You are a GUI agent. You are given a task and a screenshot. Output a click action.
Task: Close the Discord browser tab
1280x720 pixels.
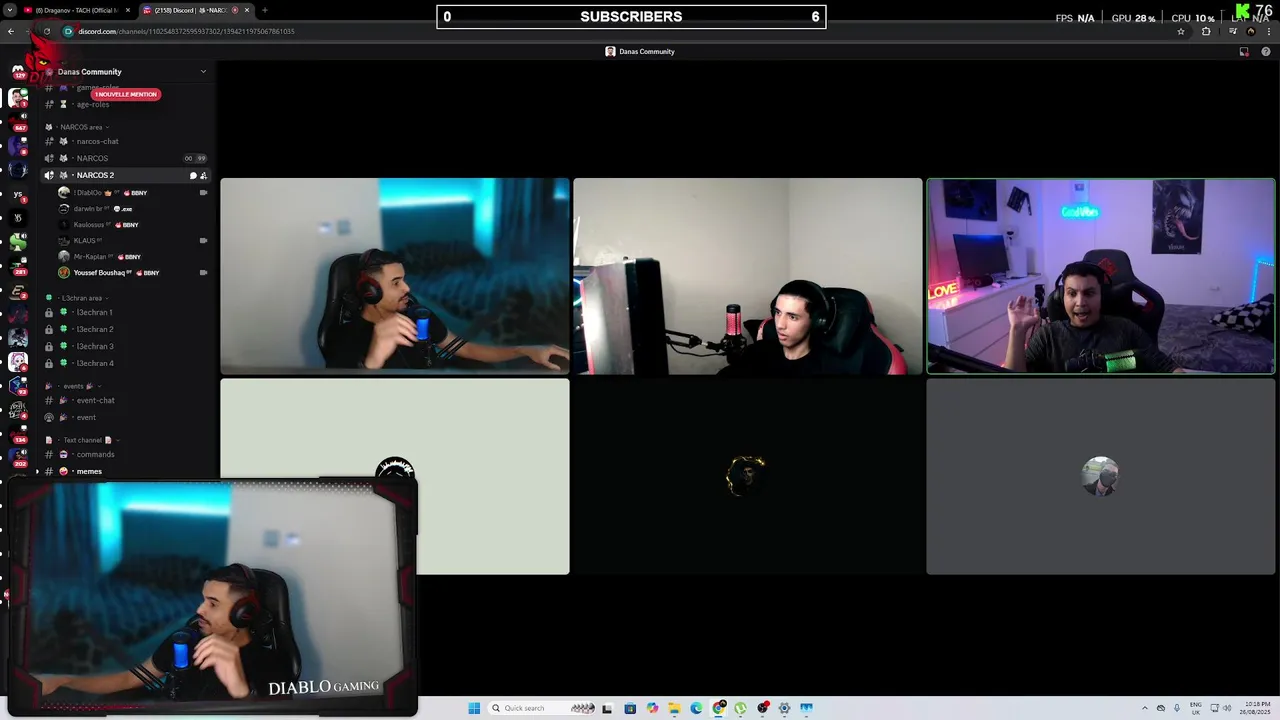(247, 10)
